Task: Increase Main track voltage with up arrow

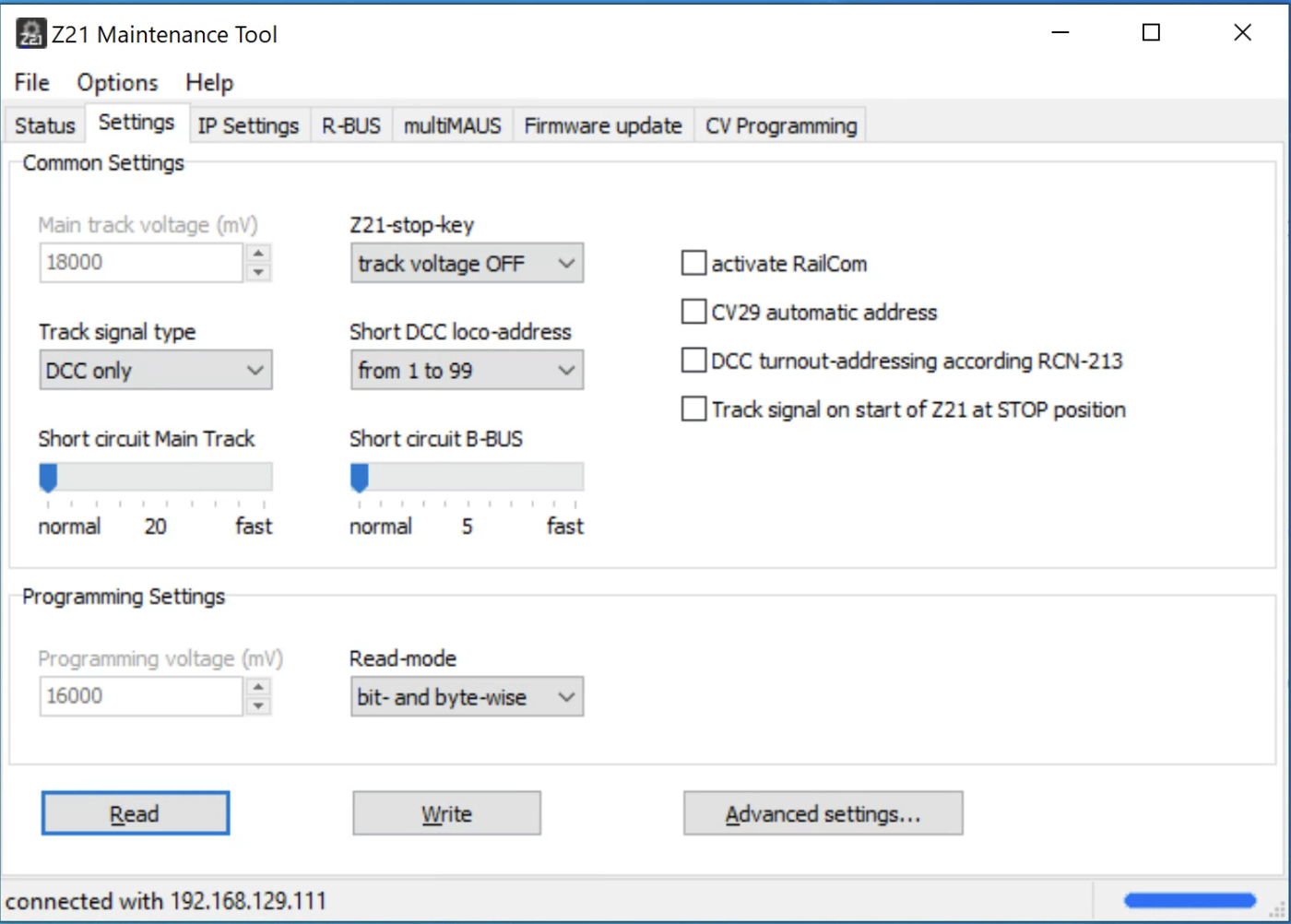Action: (259, 254)
